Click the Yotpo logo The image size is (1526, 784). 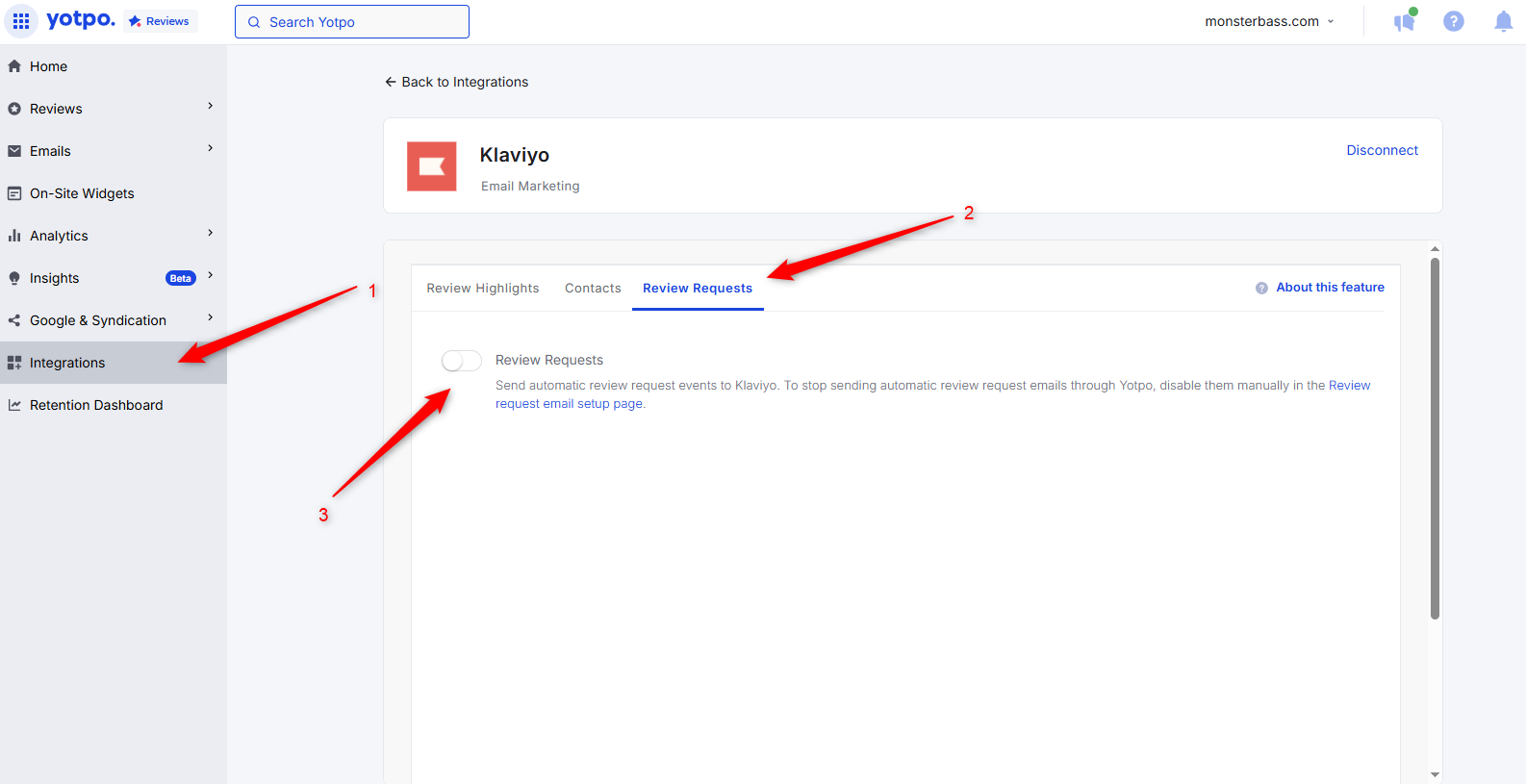coord(81,19)
